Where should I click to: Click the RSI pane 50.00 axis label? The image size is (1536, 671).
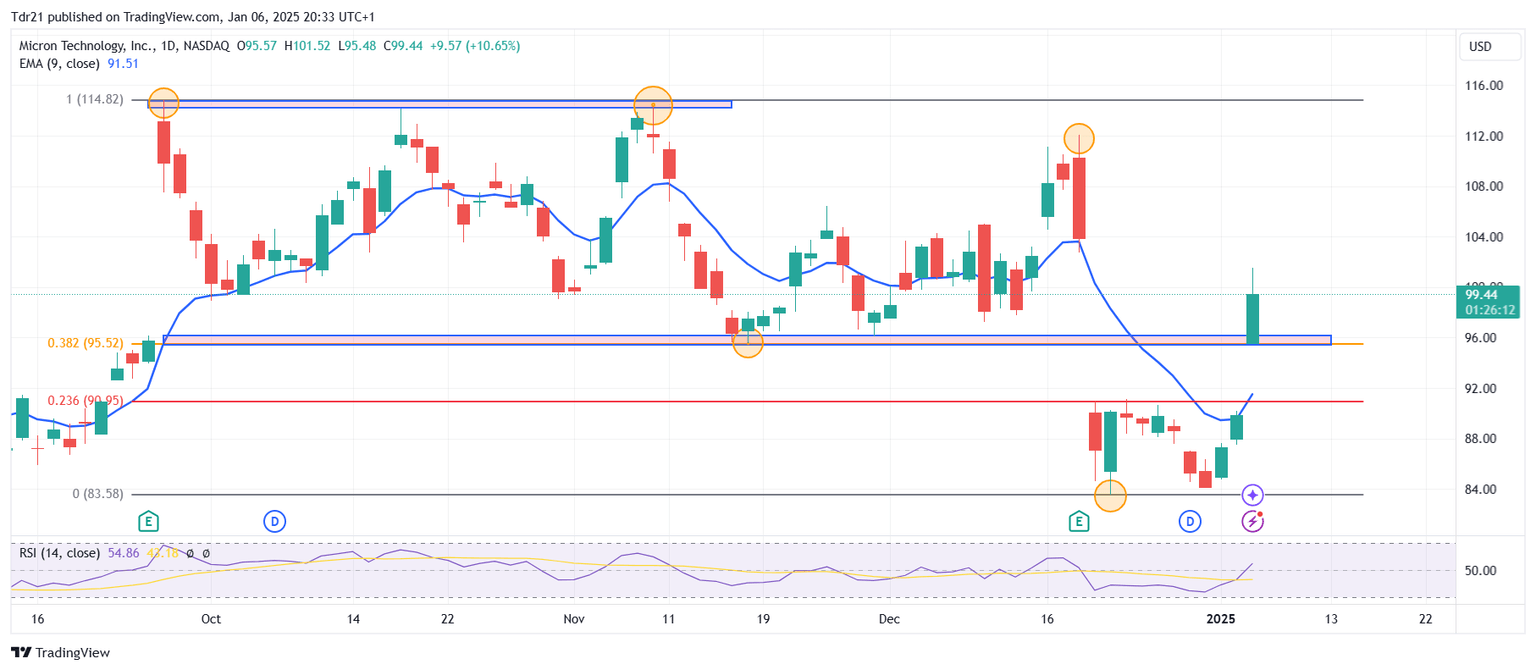pyautogui.click(x=1482, y=571)
